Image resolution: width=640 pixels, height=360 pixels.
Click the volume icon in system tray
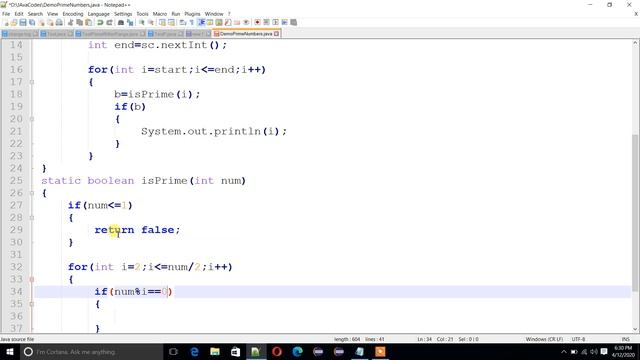coord(594,352)
